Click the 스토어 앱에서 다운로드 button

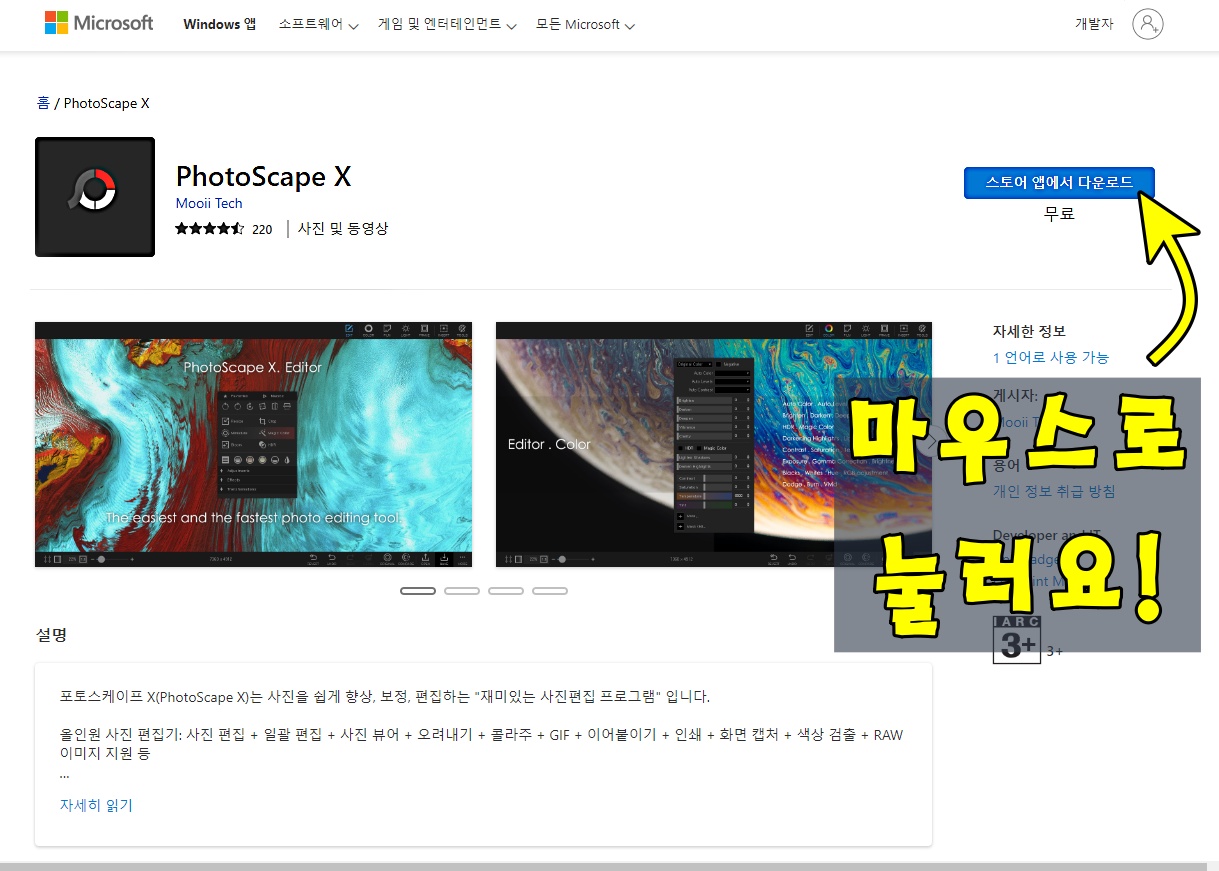point(1059,183)
